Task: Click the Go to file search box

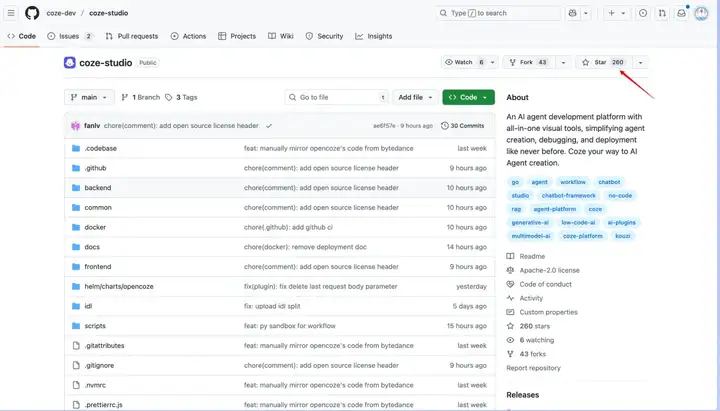Action: (337, 97)
